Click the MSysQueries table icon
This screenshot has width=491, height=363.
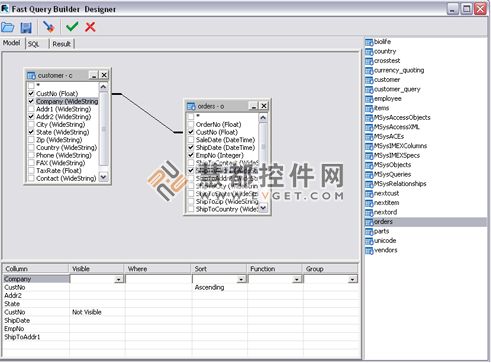pyautogui.click(x=369, y=175)
